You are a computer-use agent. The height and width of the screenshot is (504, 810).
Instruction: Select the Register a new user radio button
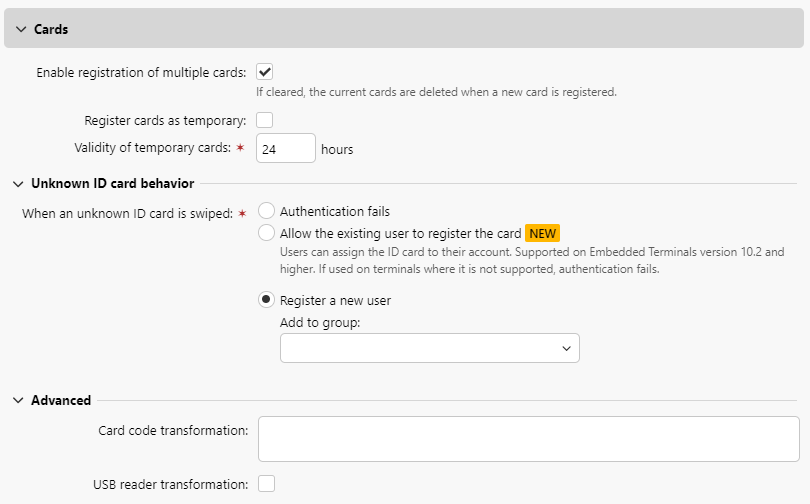(267, 300)
